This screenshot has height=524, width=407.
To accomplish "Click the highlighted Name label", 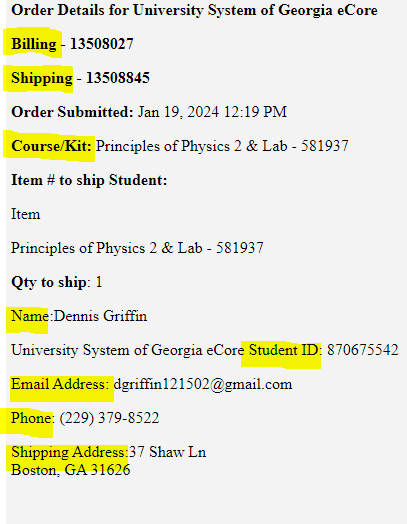I will (x=30, y=316).
